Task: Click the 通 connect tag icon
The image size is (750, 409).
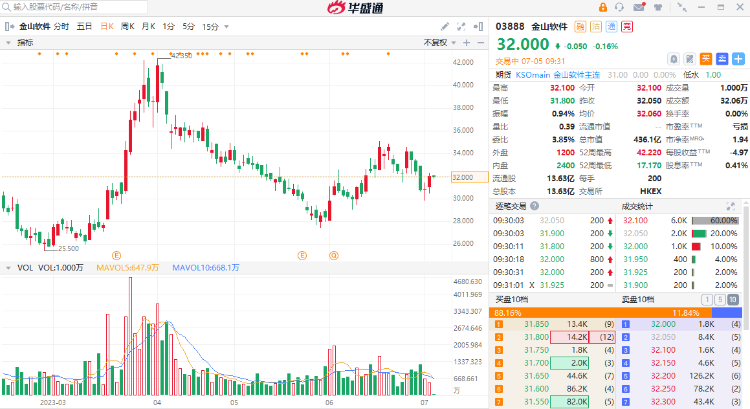Action: [x=611, y=26]
